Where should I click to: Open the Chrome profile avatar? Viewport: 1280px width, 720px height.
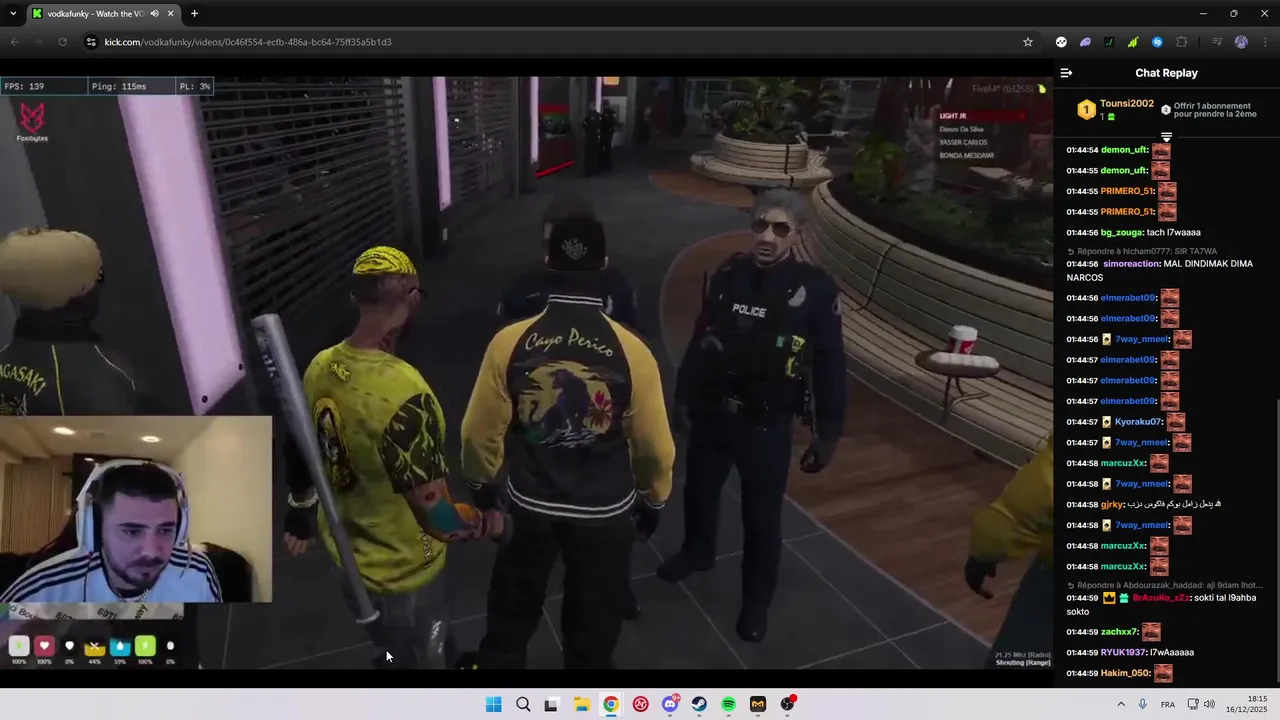tap(1241, 42)
